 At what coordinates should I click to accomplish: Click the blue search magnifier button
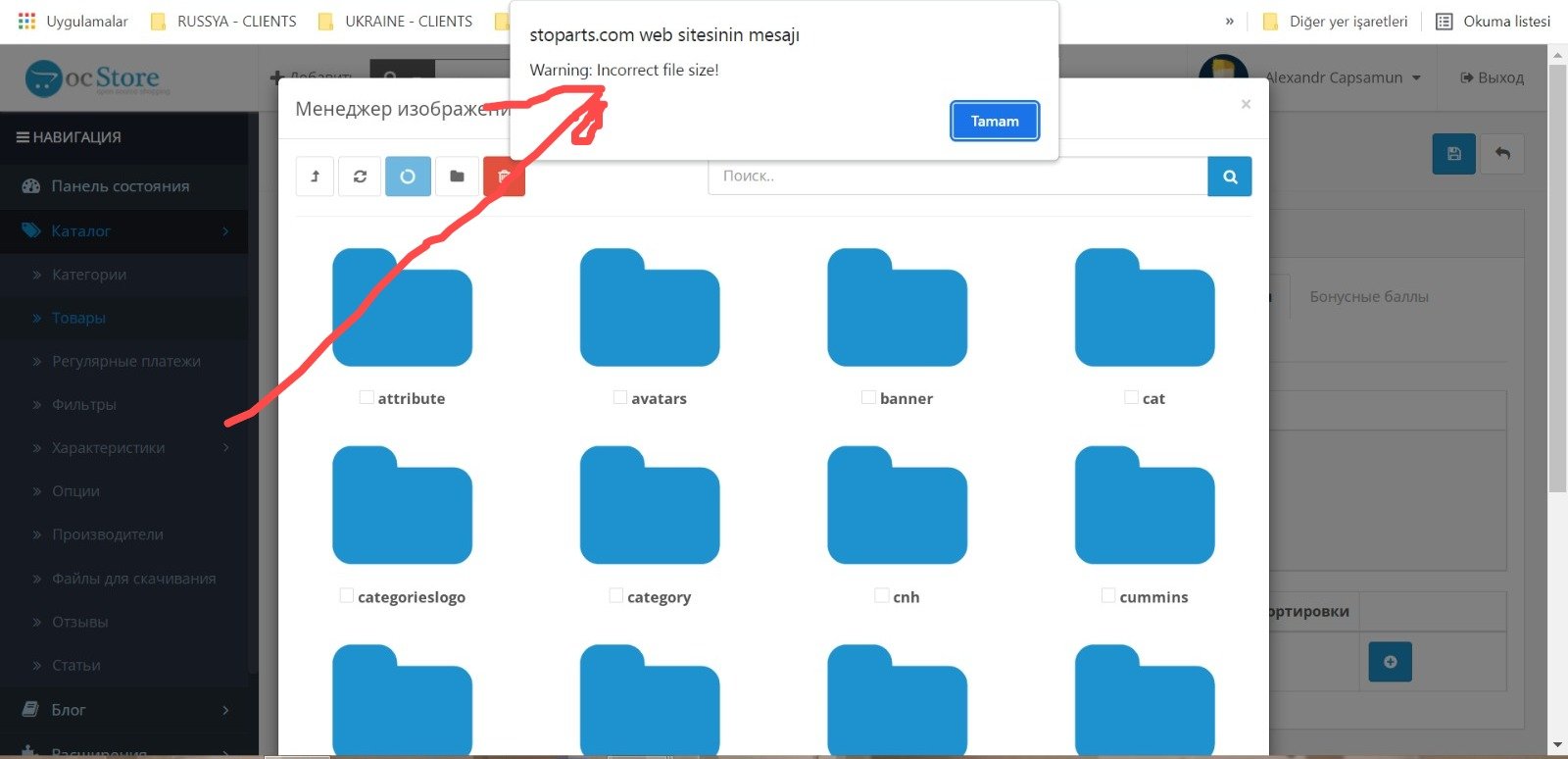1230,177
